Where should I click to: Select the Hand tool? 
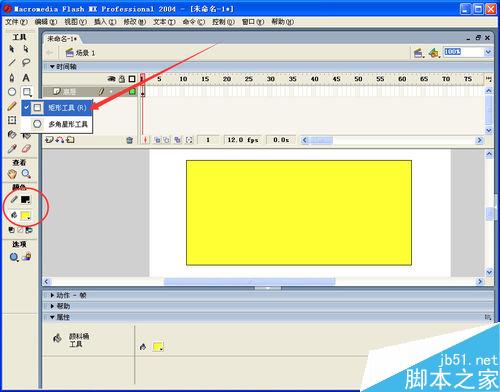(12, 174)
